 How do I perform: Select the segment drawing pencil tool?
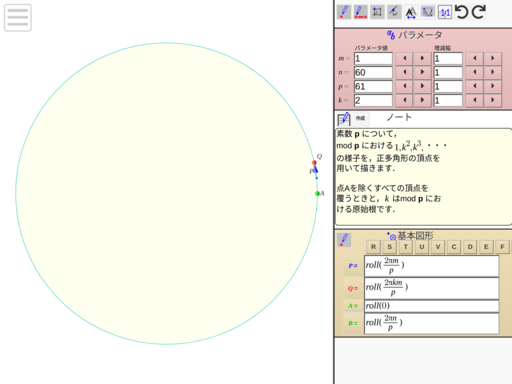(x=360, y=12)
